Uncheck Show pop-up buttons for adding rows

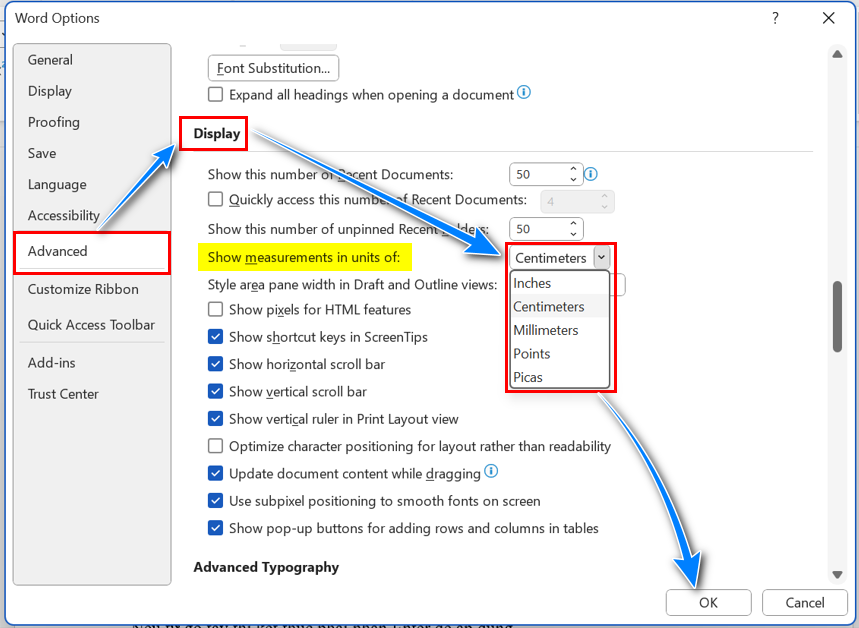tap(215, 528)
